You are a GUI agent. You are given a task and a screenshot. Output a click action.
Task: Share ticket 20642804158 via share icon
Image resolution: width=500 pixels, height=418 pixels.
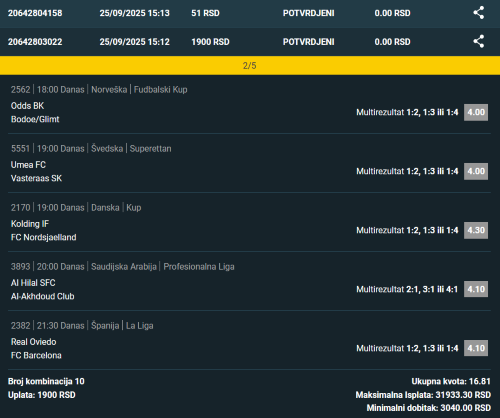click(x=479, y=13)
